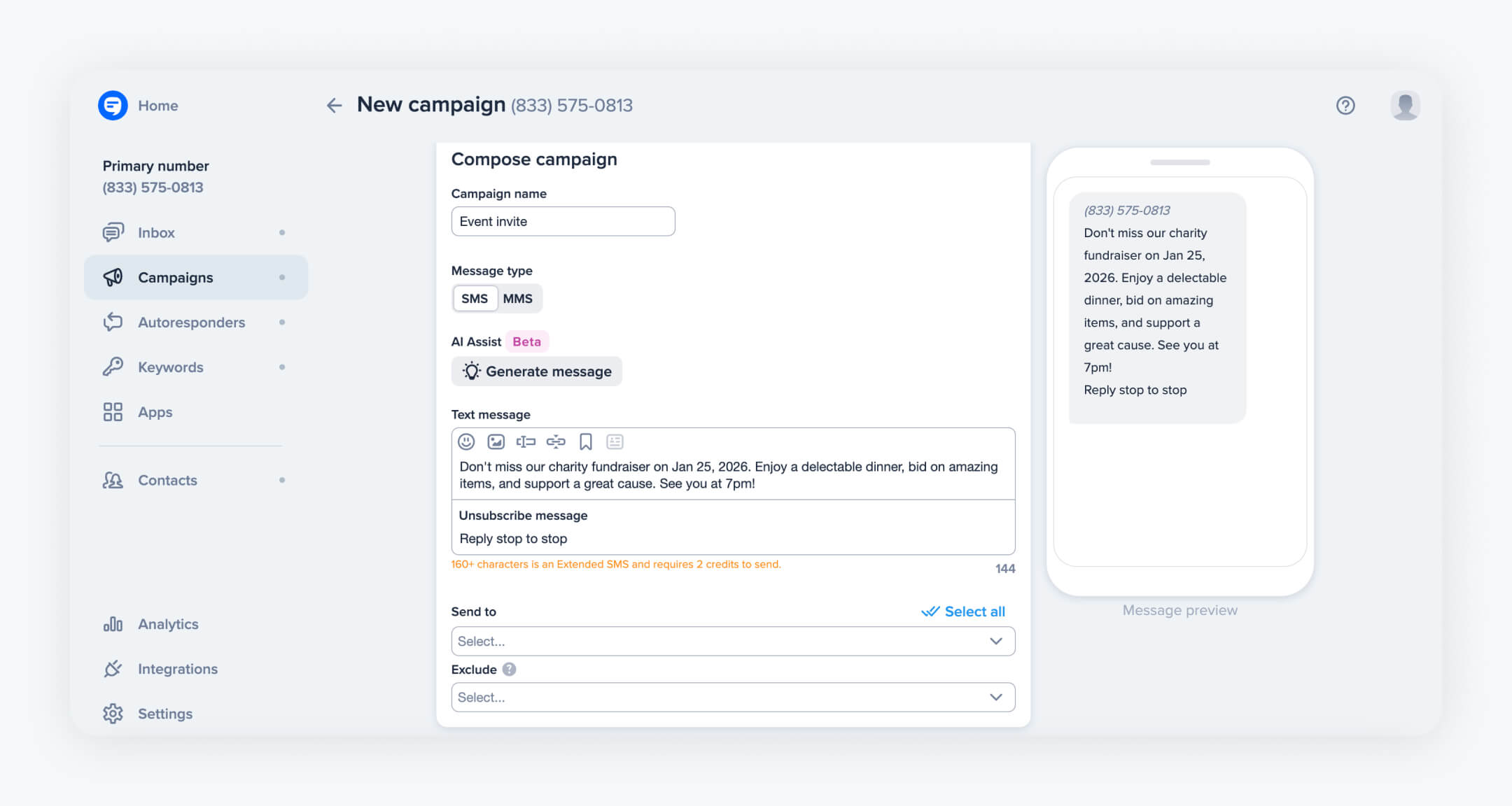Select Keywords in the left sidebar
Viewport: 1512px width, 806px height.
click(x=169, y=367)
